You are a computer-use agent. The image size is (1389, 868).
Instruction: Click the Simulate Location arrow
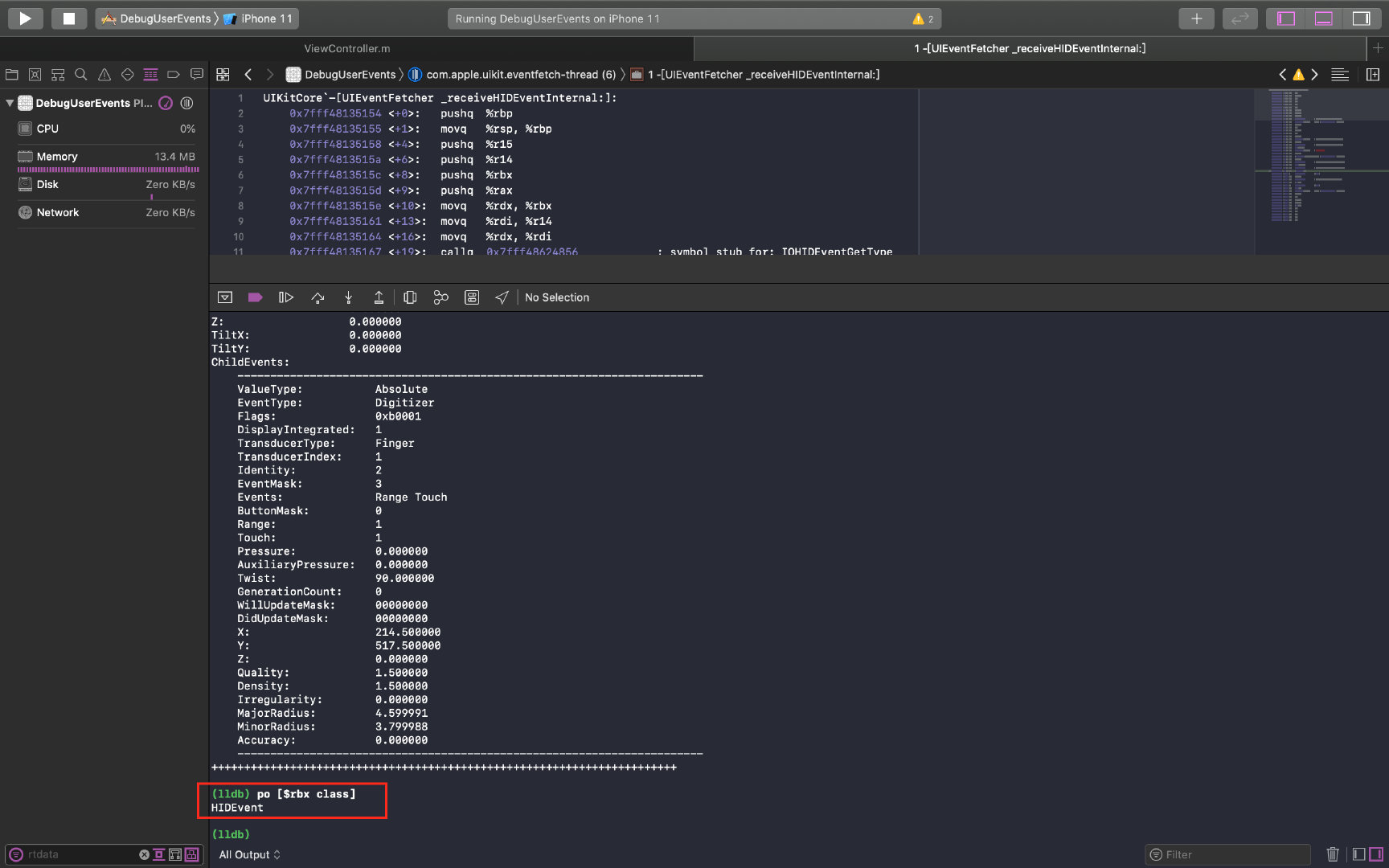coord(502,297)
